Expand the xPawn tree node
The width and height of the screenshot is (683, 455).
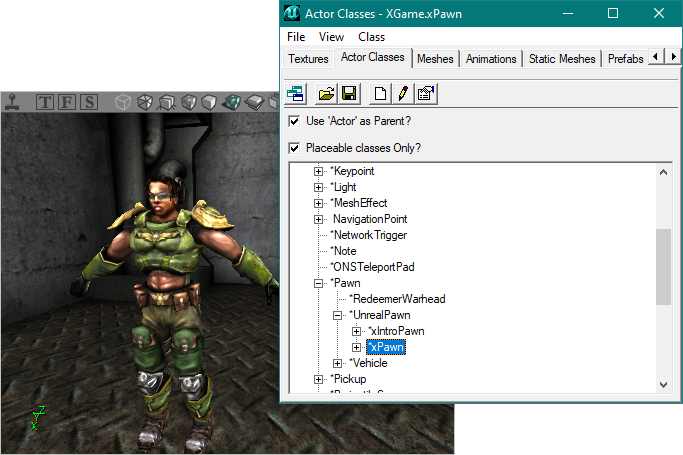(356, 347)
